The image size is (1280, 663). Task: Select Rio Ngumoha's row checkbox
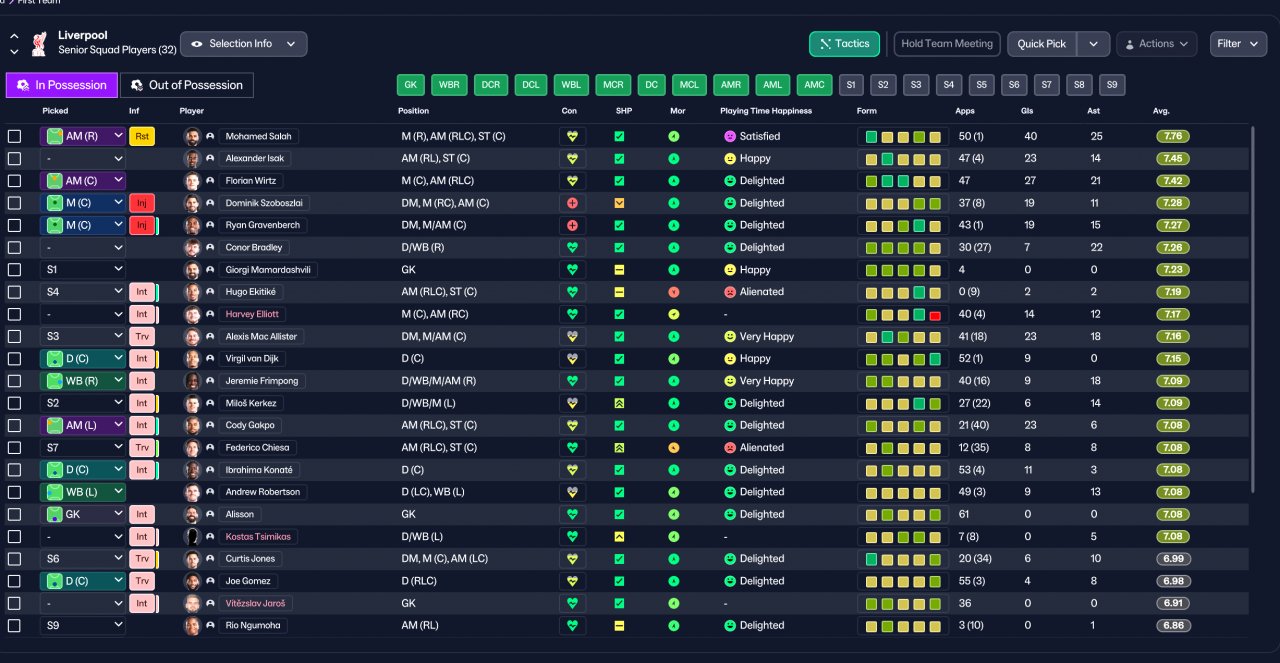[x=14, y=626]
